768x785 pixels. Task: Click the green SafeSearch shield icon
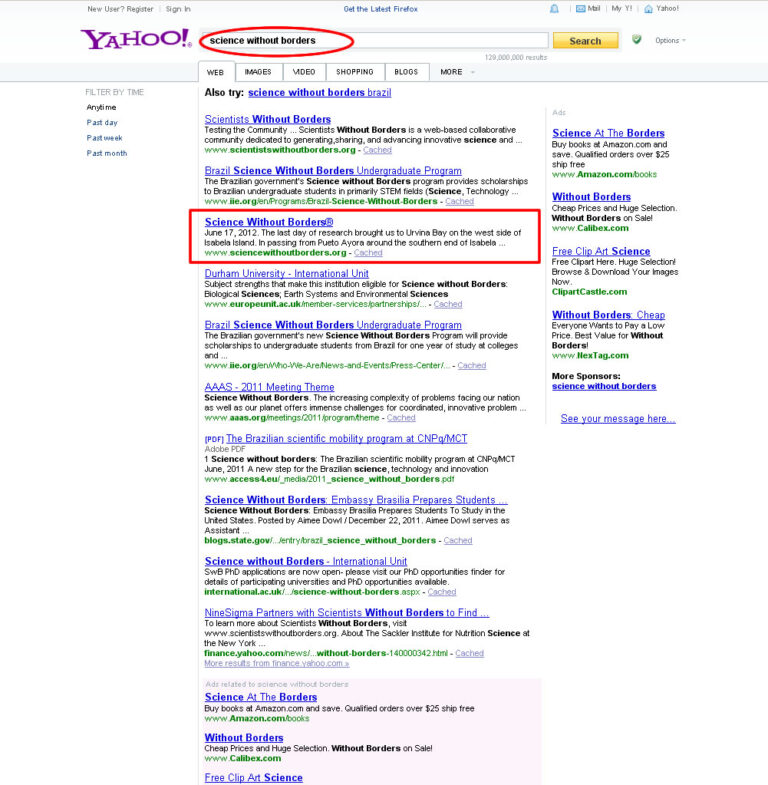point(636,39)
